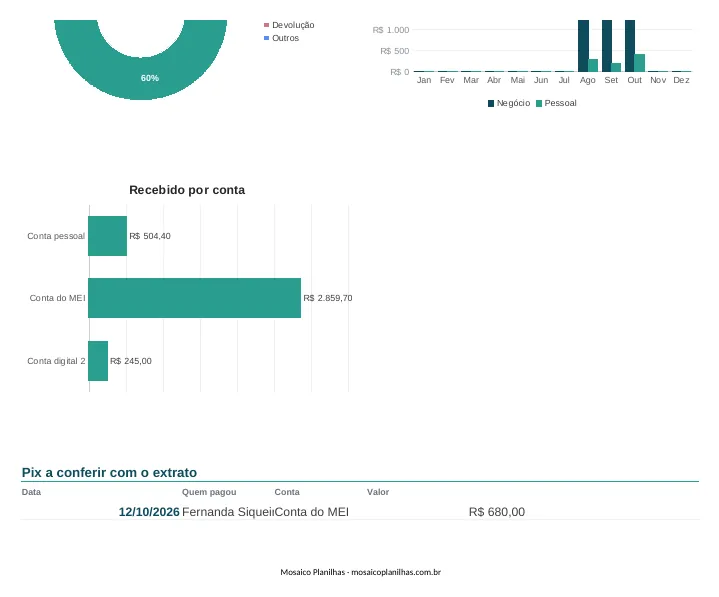The image size is (719, 597).
Task: Select the Ago dark Negócio bar
Action: 583,46
